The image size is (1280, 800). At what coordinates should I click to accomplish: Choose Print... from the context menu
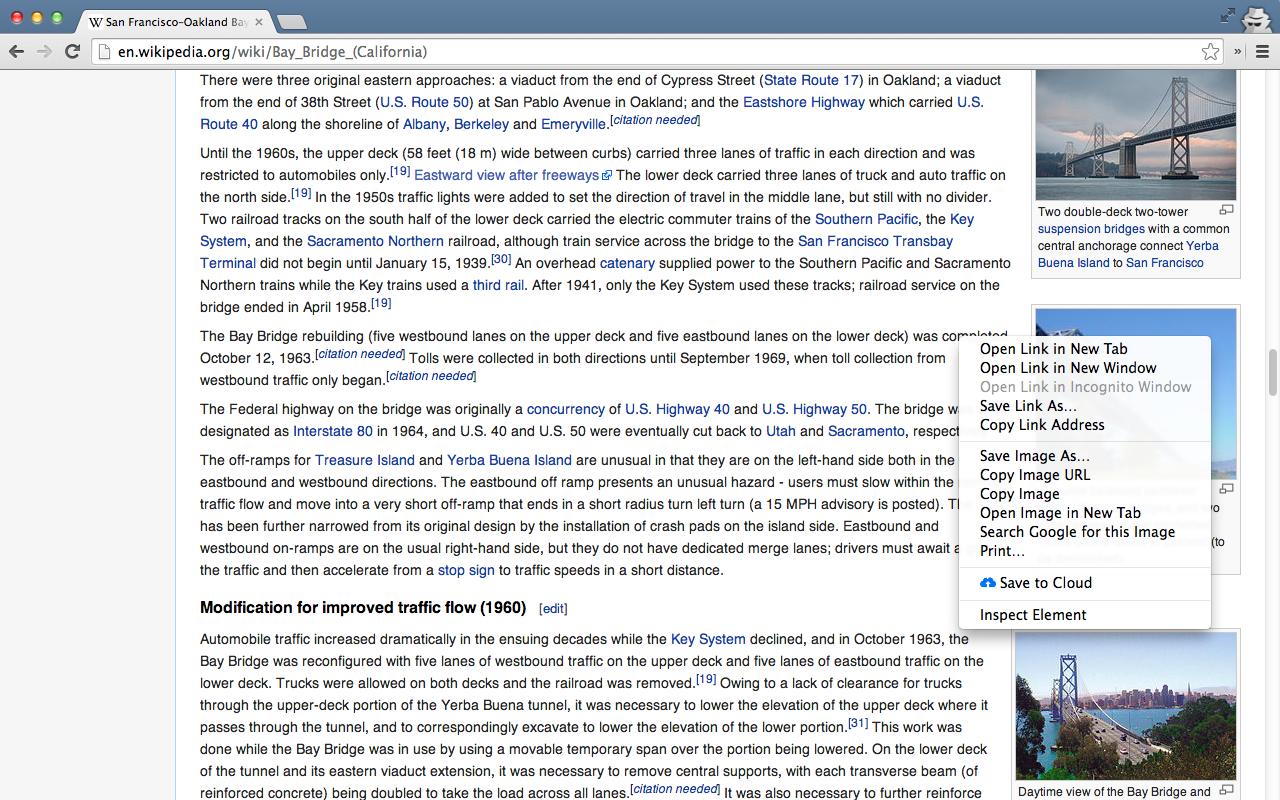pyautogui.click(x=1002, y=551)
